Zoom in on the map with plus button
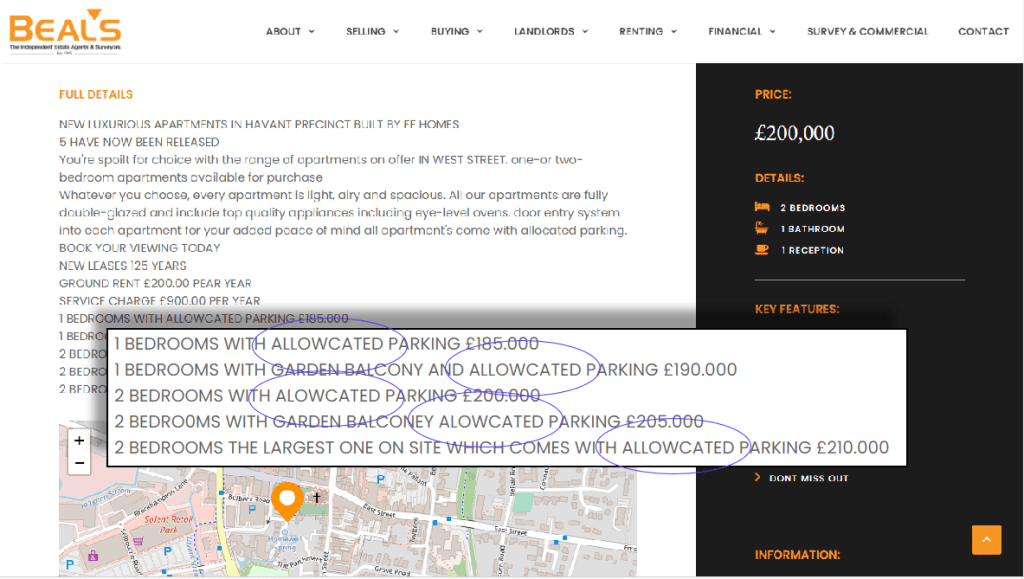This screenshot has width=1024, height=579. point(79,441)
